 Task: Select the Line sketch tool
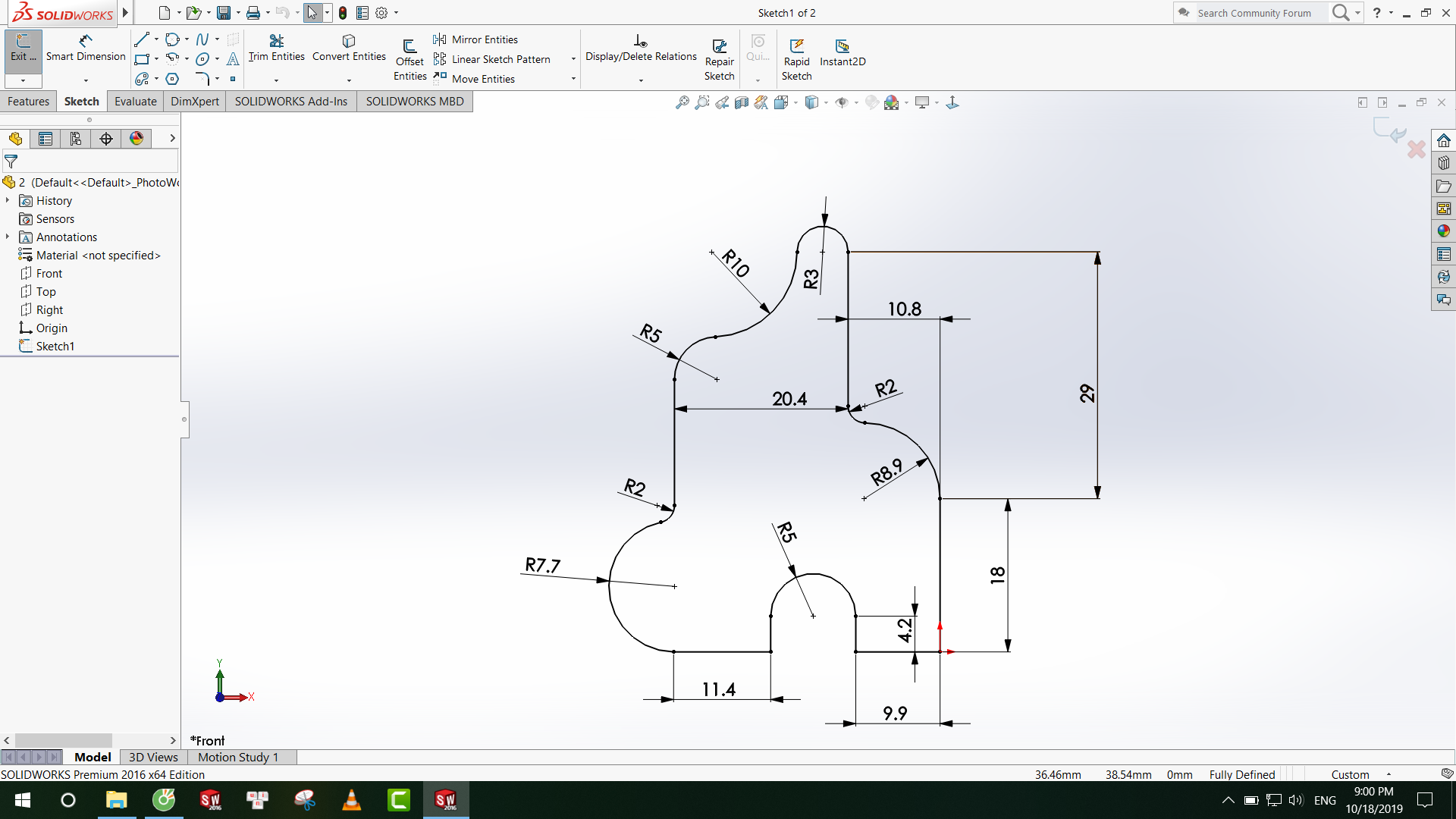142,39
